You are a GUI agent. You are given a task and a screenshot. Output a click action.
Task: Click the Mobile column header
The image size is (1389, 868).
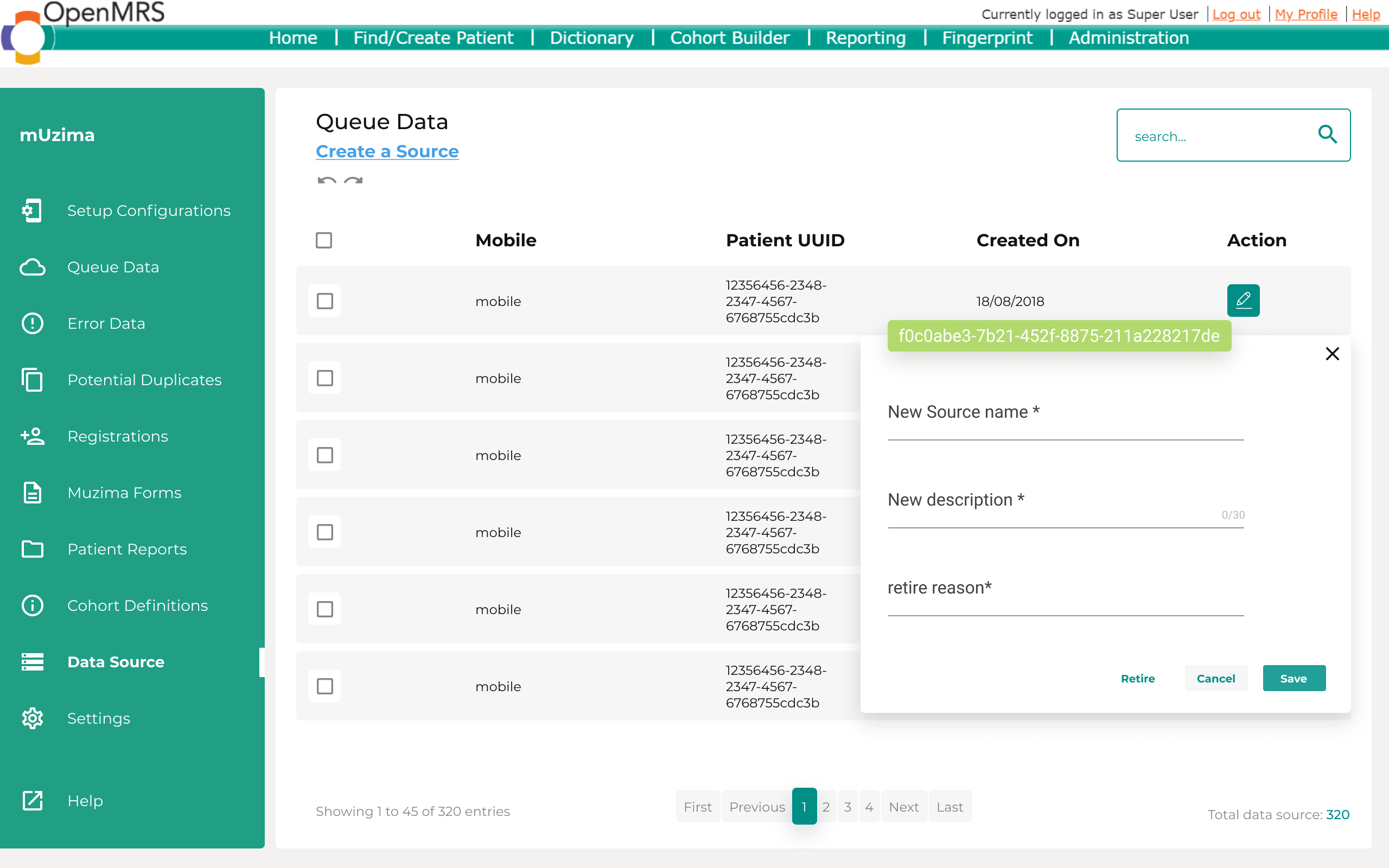point(506,240)
